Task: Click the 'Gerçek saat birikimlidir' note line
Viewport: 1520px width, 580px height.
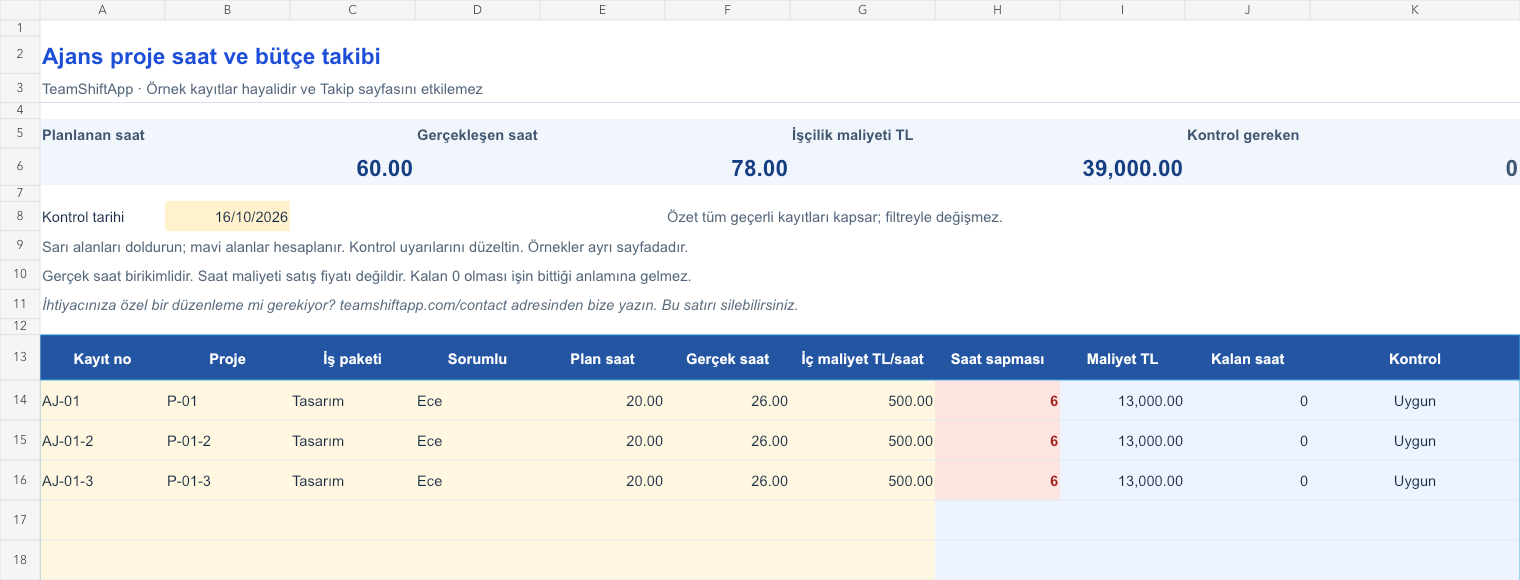Action: click(x=366, y=276)
